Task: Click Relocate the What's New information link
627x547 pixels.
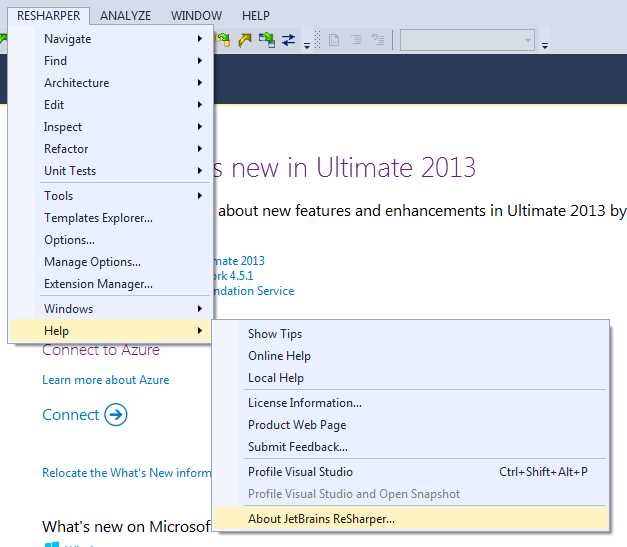Action: point(127,473)
